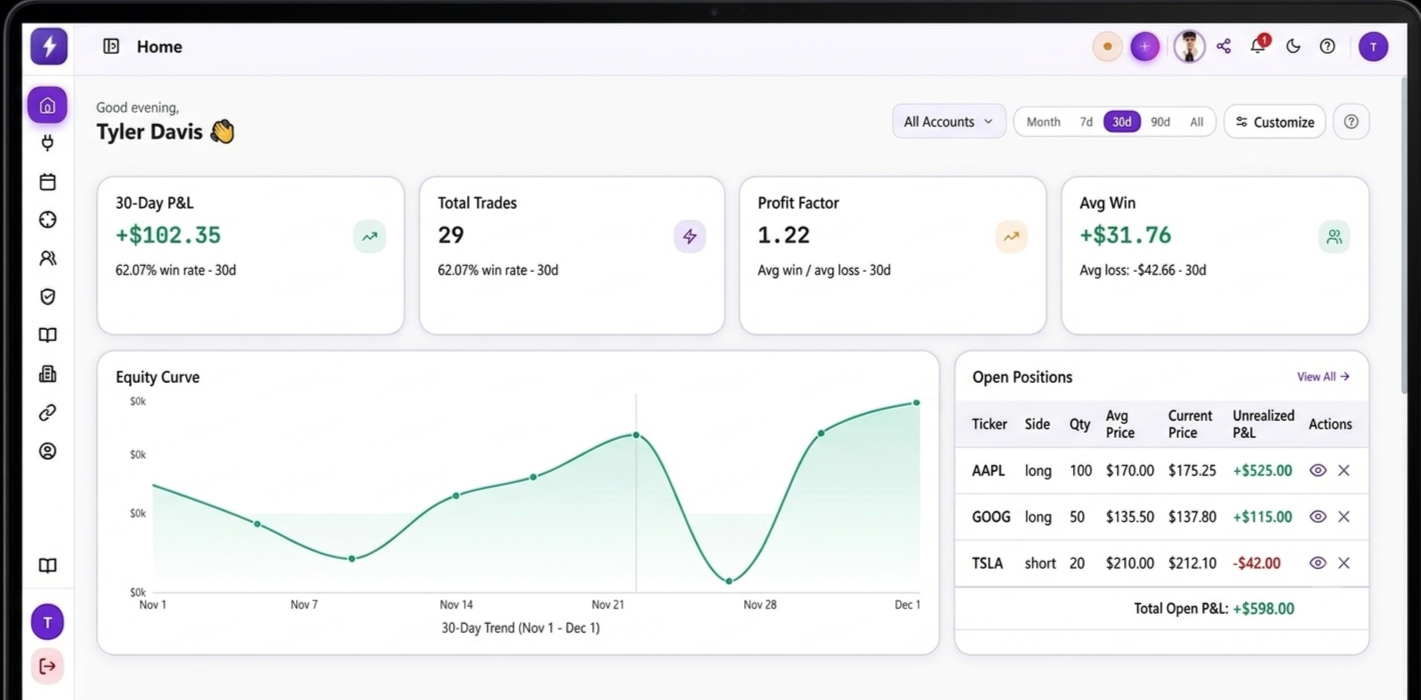1421x700 pixels.
Task: Select the plug connections sidebar icon
Action: (47, 143)
